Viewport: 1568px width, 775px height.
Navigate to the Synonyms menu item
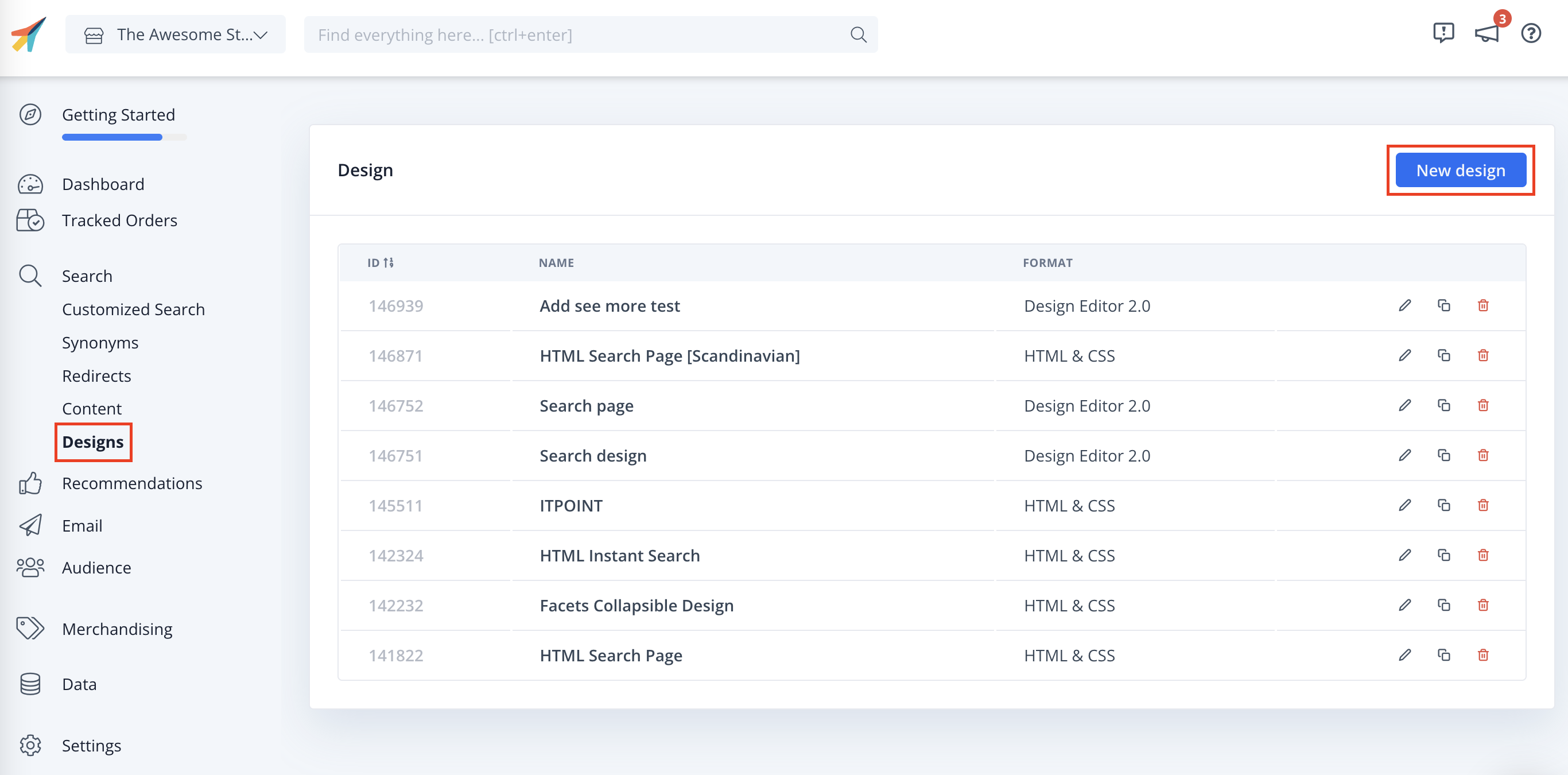tap(100, 342)
